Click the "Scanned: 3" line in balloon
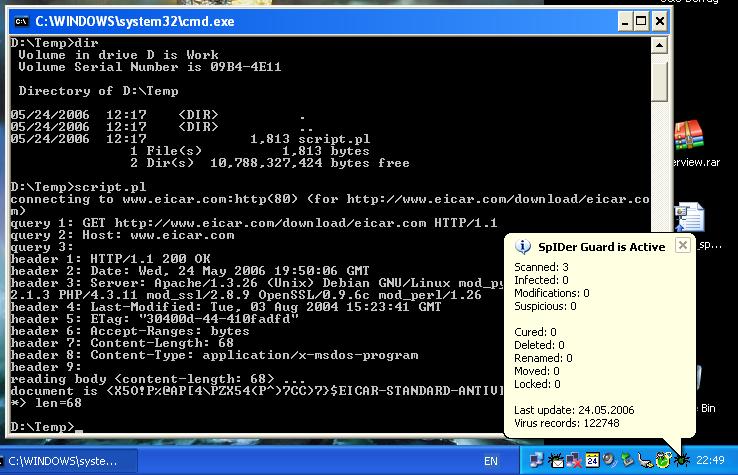 541,267
